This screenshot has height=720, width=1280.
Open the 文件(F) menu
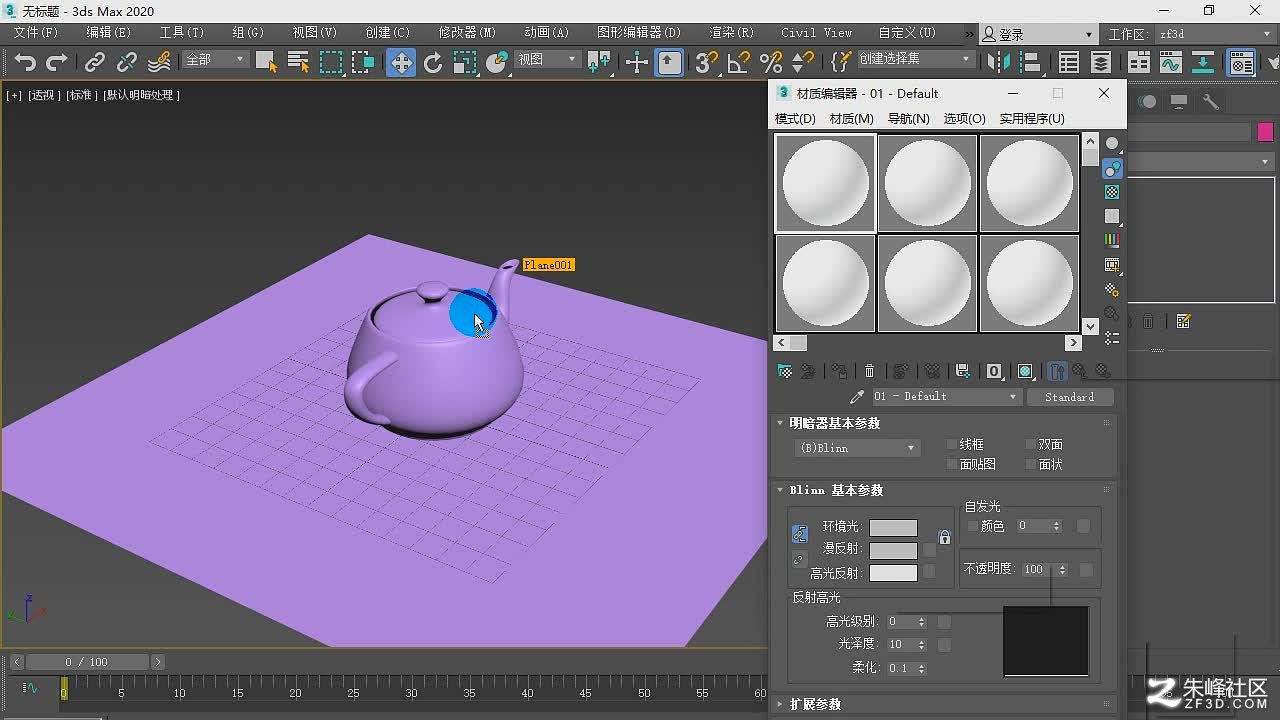coord(36,33)
